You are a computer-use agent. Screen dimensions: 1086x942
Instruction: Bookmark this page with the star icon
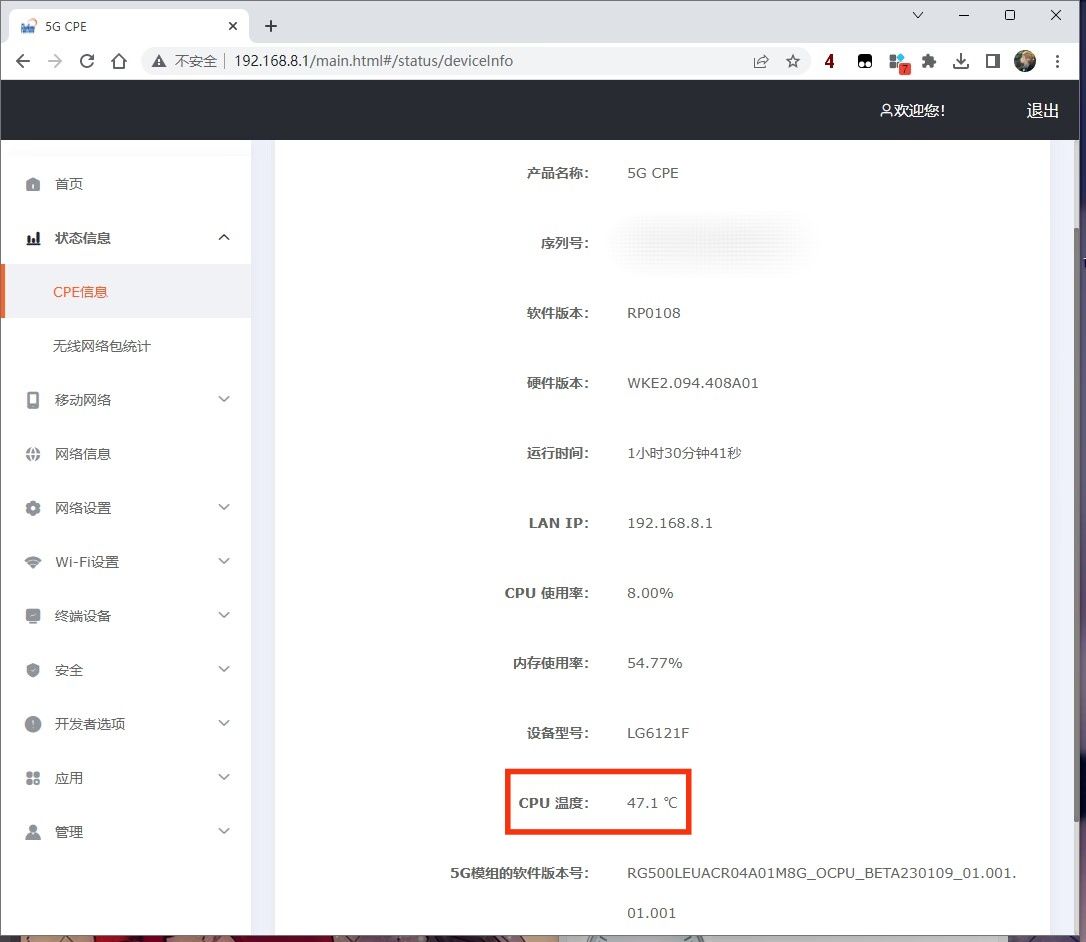[x=793, y=61]
